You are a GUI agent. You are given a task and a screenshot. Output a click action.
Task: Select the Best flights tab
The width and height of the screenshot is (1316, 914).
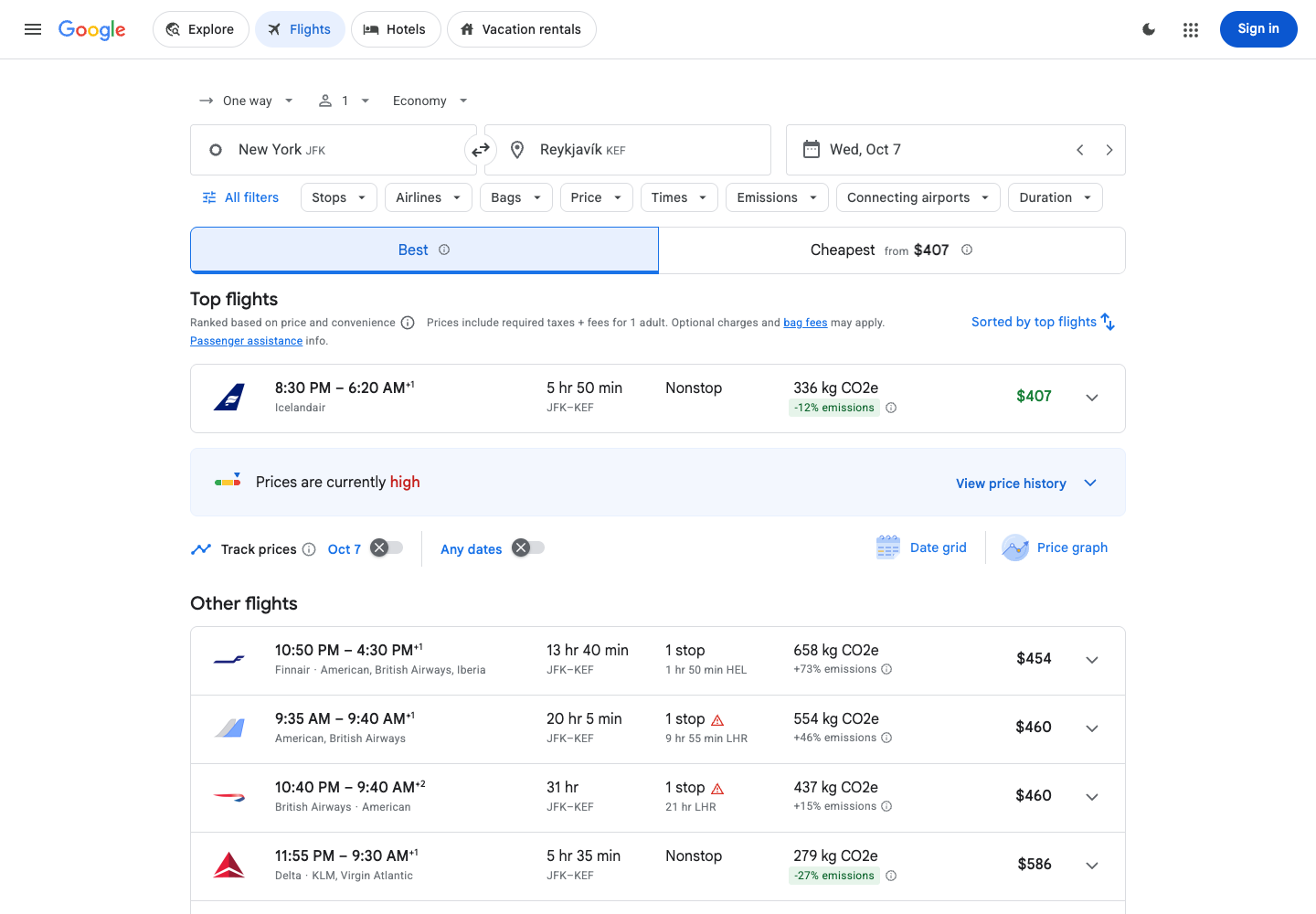[424, 250]
